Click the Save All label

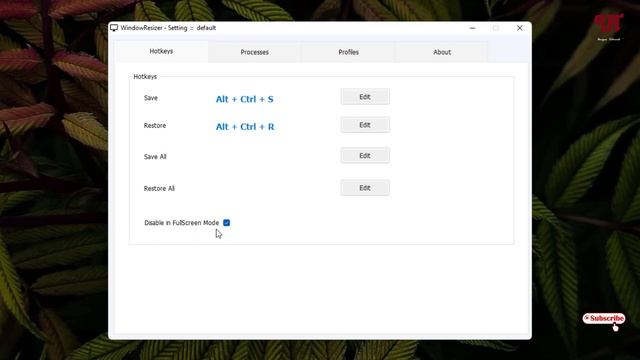coord(155,157)
